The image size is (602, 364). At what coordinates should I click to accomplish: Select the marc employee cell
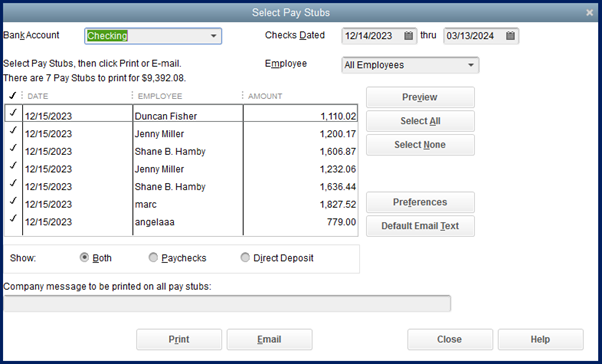[188, 204]
